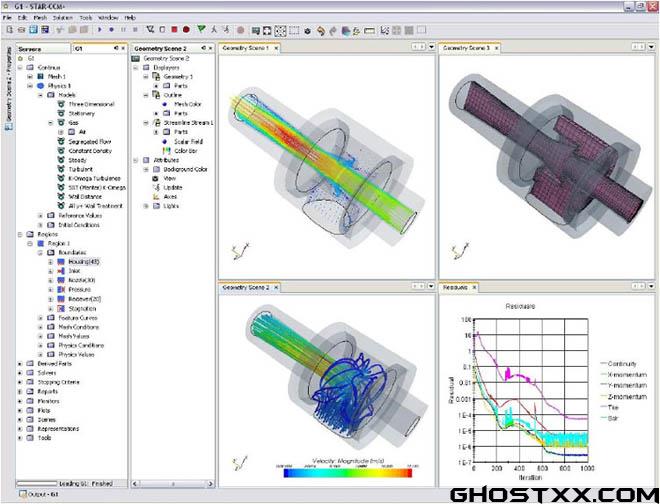This screenshot has height=504, width=660.
Task: Expand the Reference Values folder
Action: point(40,216)
